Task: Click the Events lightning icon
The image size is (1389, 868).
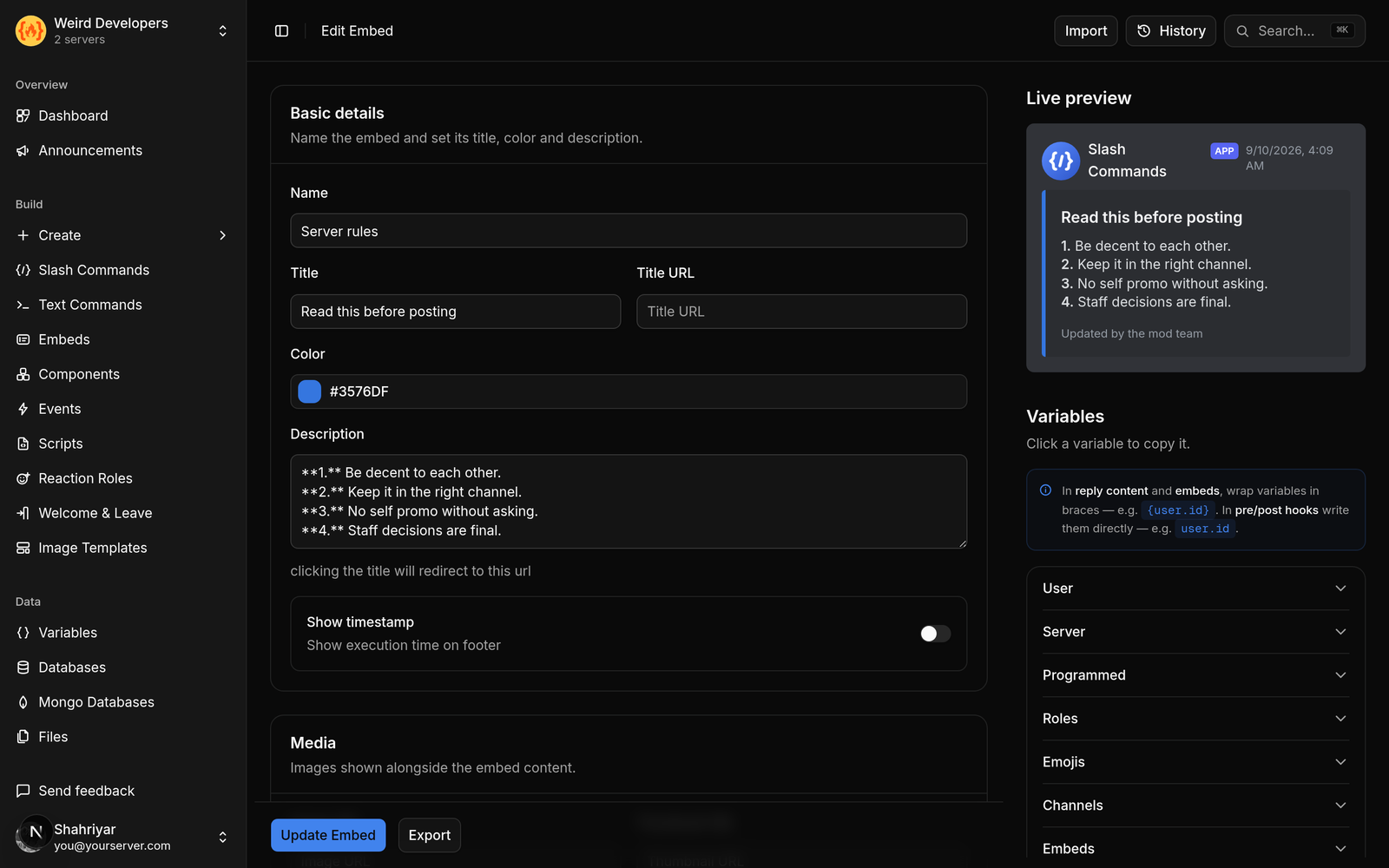Action: point(23,409)
